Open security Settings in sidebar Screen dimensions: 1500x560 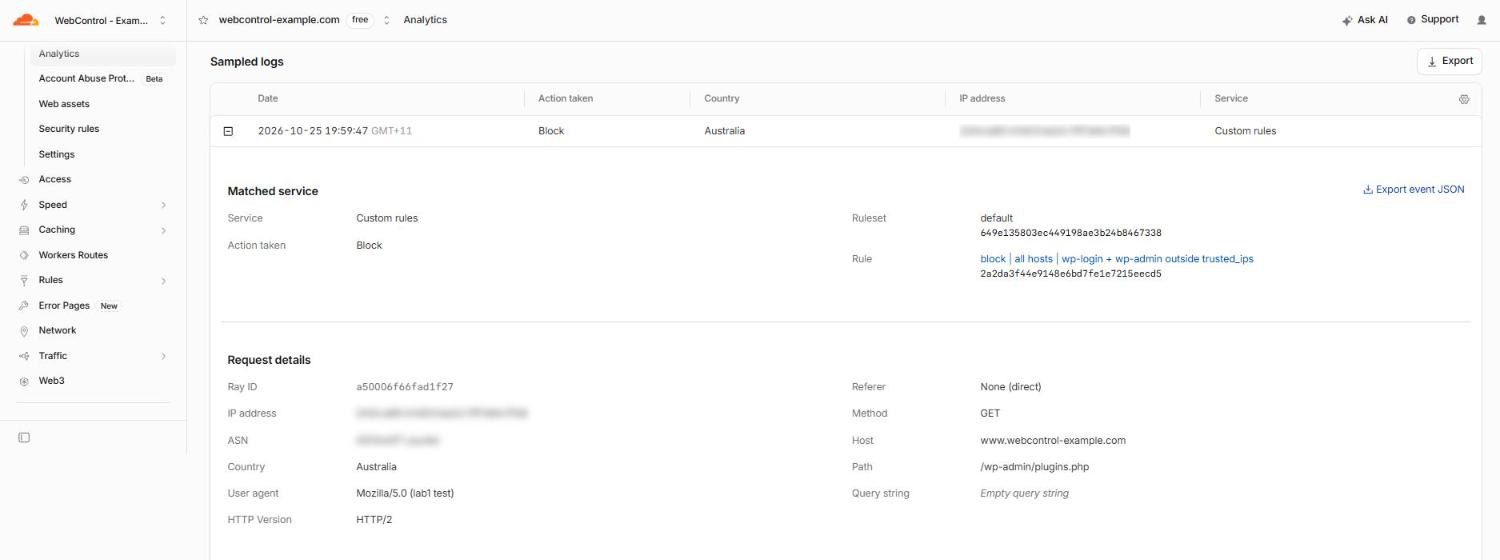tap(57, 155)
